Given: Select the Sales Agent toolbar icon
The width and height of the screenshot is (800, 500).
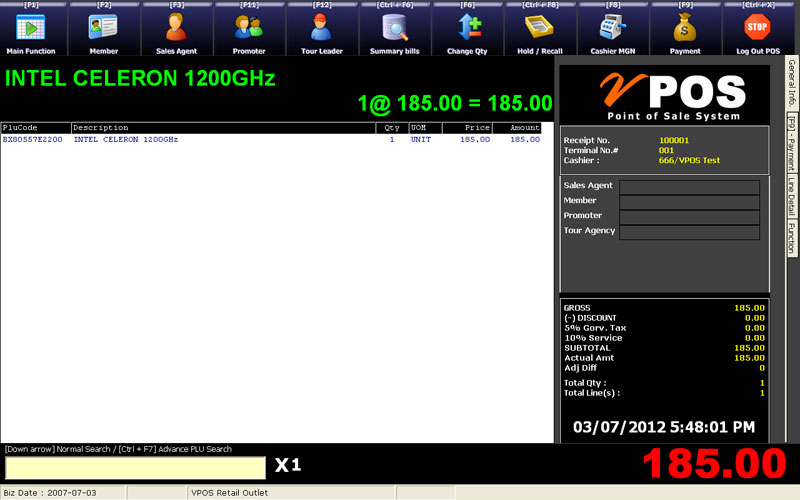Looking at the screenshot, I should pos(176,29).
